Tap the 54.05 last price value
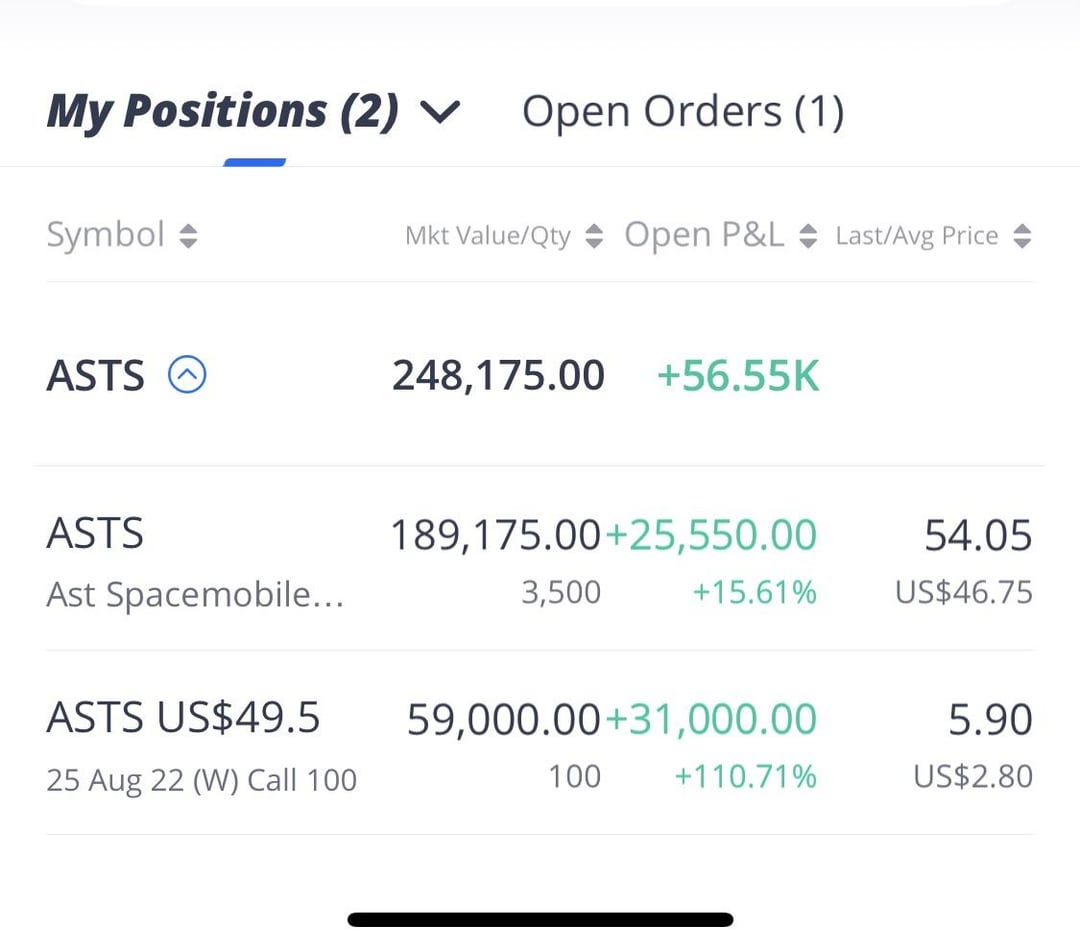 click(978, 535)
